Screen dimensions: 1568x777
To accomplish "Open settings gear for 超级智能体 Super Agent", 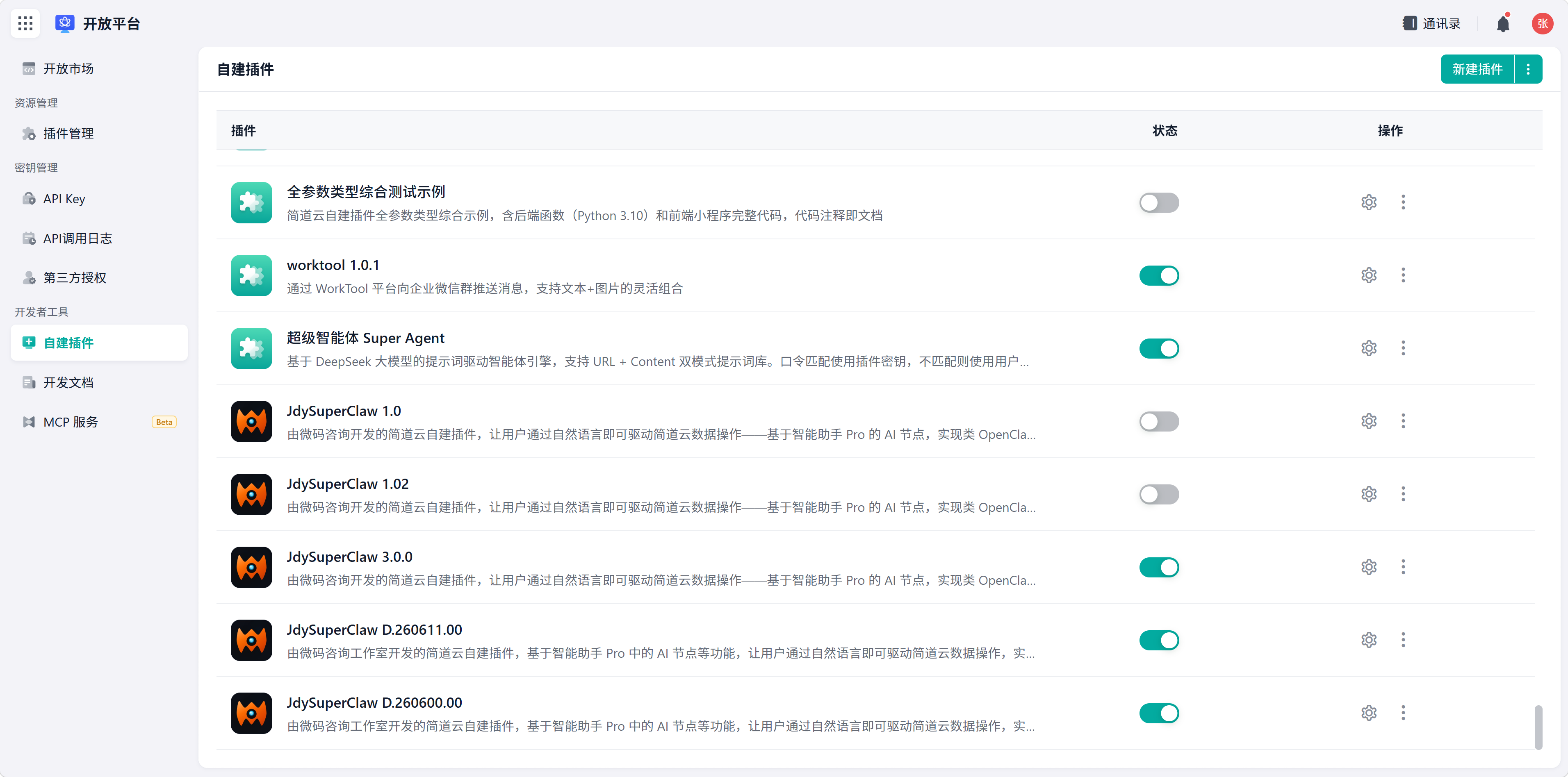I will tap(1369, 348).
